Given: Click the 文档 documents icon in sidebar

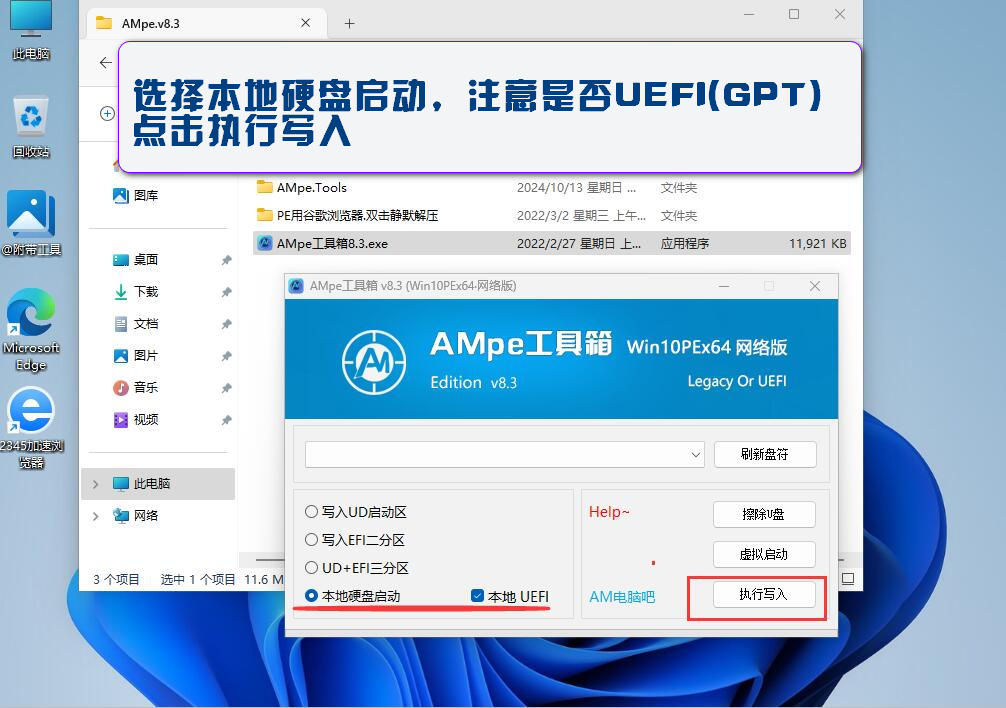Looking at the screenshot, I should pos(121,324).
